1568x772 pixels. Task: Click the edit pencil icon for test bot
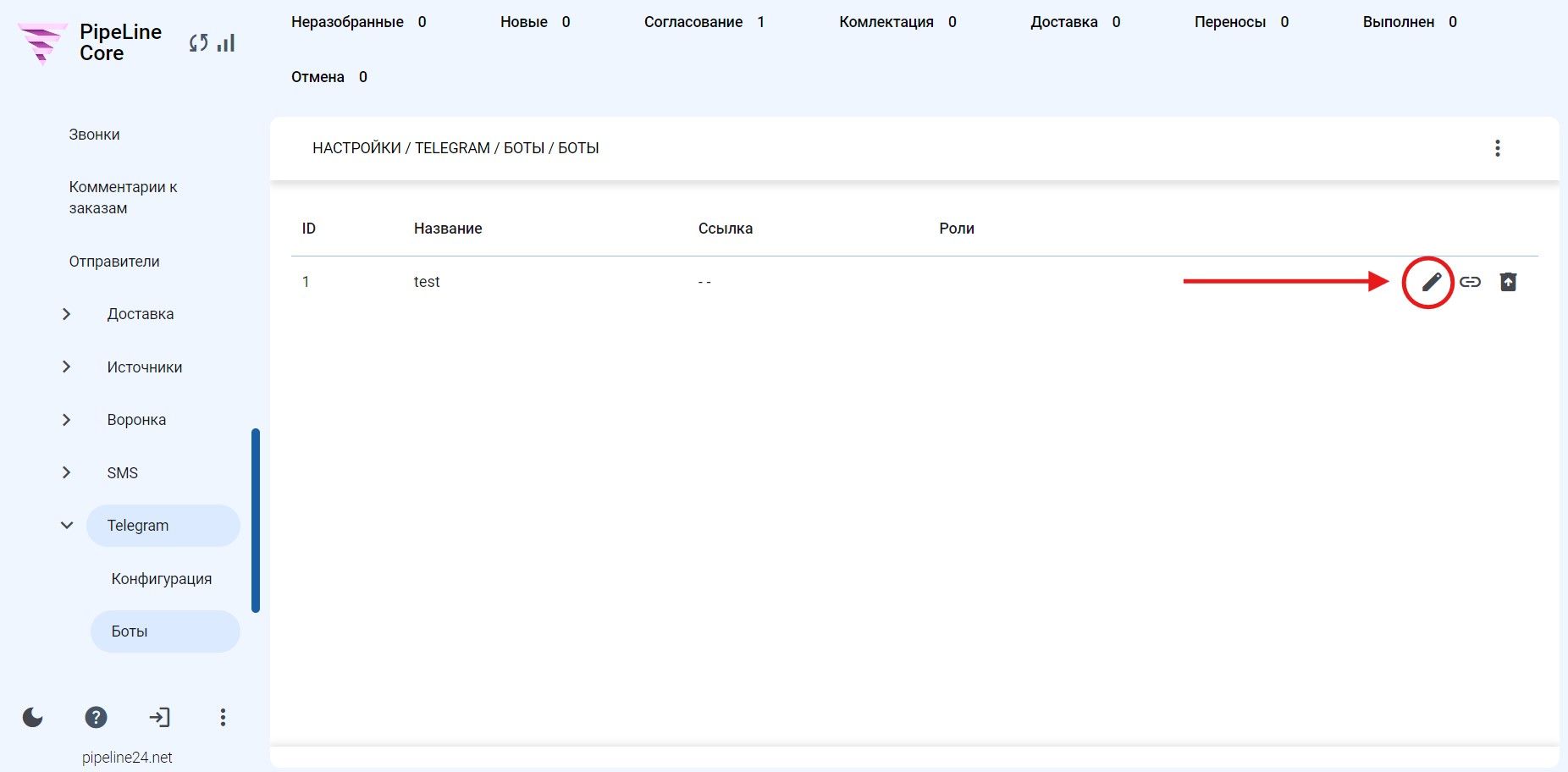click(x=1431, y=282)
